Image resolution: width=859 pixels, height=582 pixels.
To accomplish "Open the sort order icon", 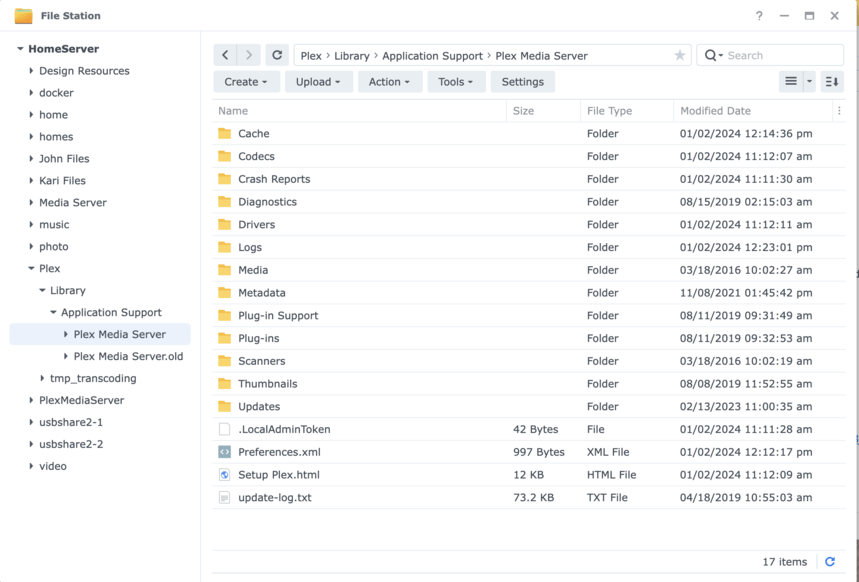I will (832, 82).
